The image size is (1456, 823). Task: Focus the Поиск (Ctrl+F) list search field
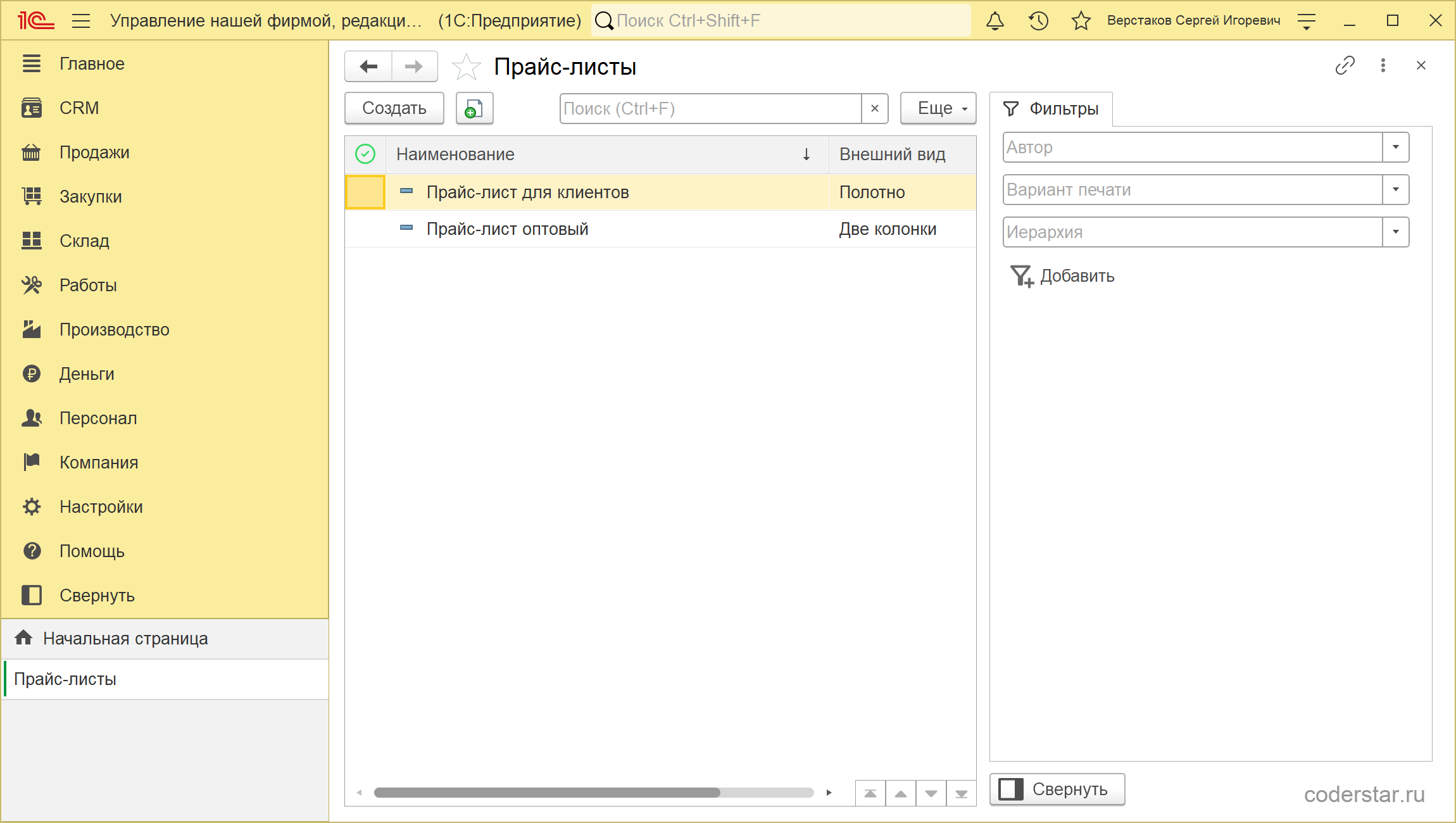(710, 108)
